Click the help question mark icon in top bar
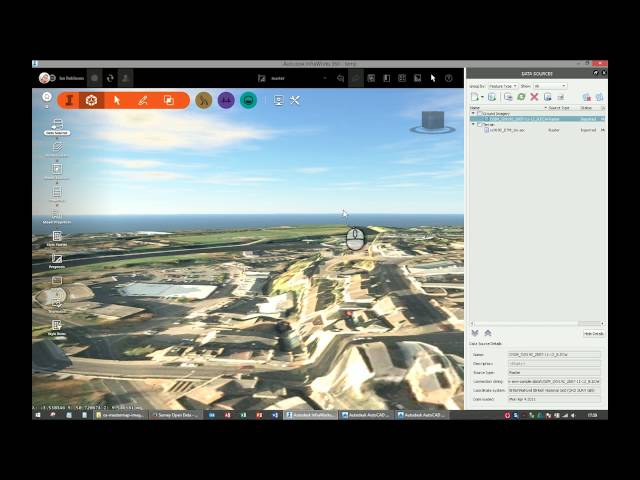The width and height of the screenshot is (640, 480). [x=449, y=78]
